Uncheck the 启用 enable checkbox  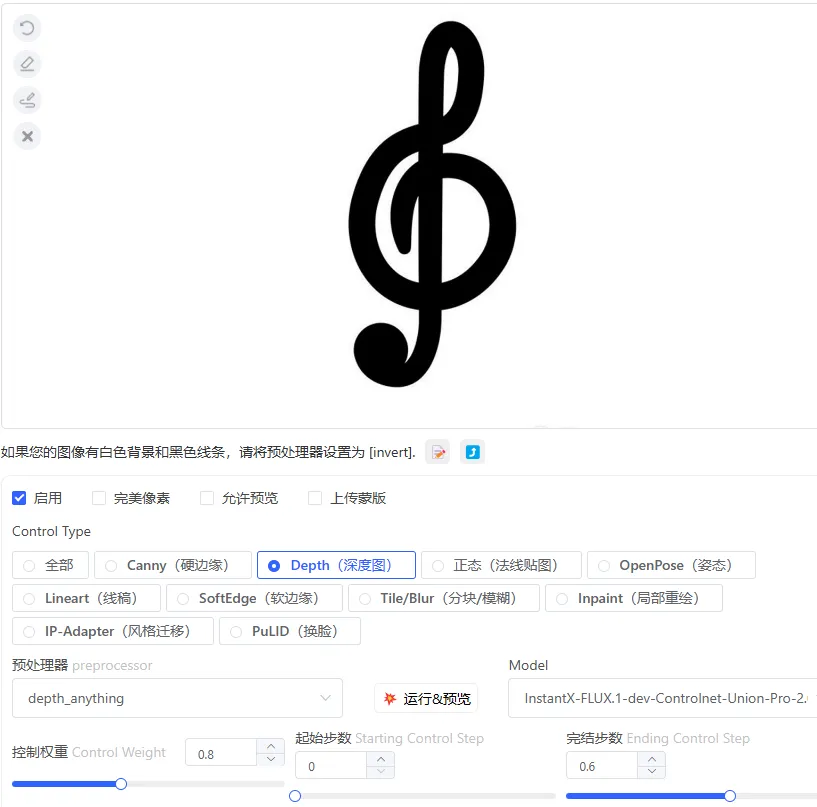click(x=19, y=497)
